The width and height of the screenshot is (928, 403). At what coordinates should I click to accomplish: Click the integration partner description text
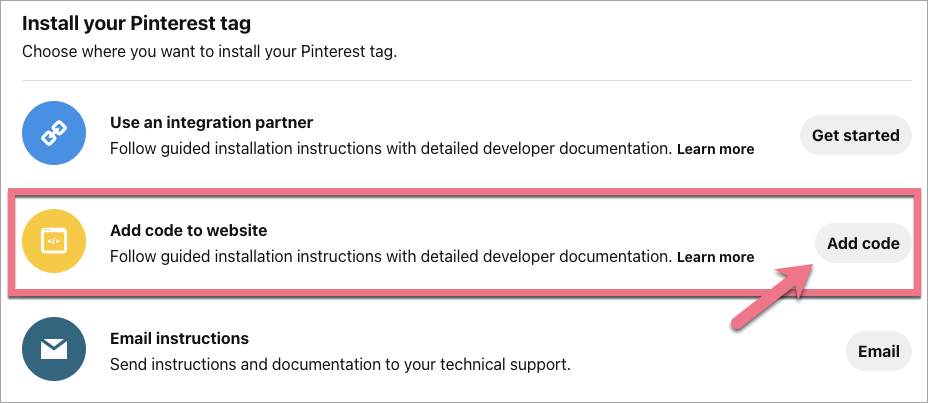pyautogui.click(x=390, y=148)
